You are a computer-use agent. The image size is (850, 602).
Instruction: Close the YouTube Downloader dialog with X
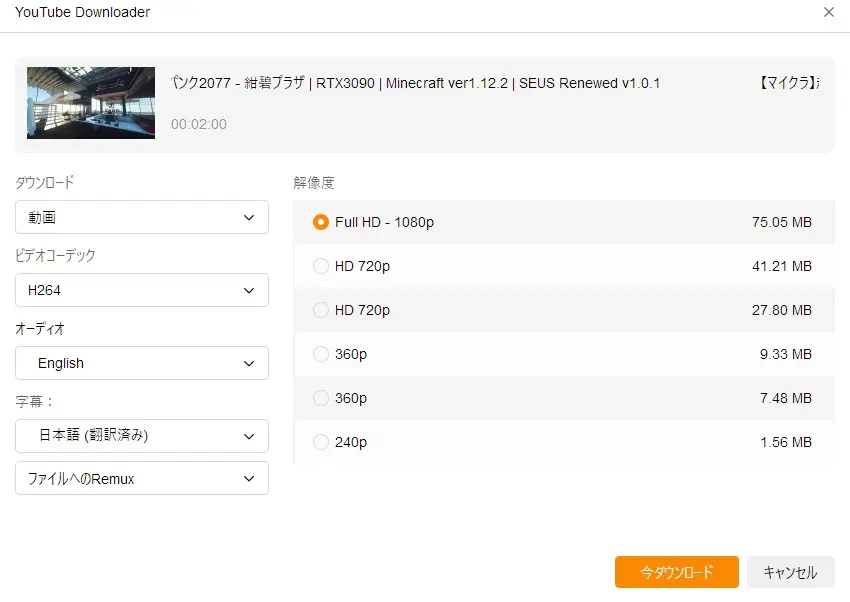[x=828, y=12]
